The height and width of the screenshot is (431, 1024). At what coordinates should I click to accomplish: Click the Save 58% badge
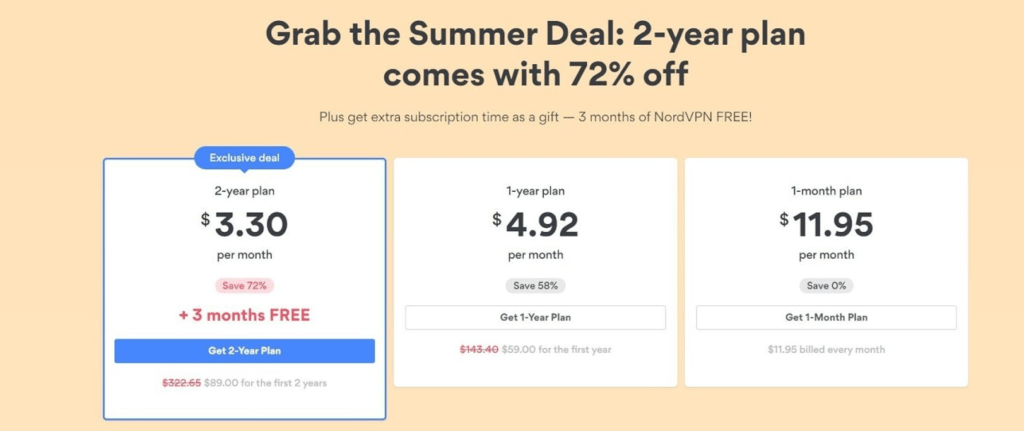point(536,285)
